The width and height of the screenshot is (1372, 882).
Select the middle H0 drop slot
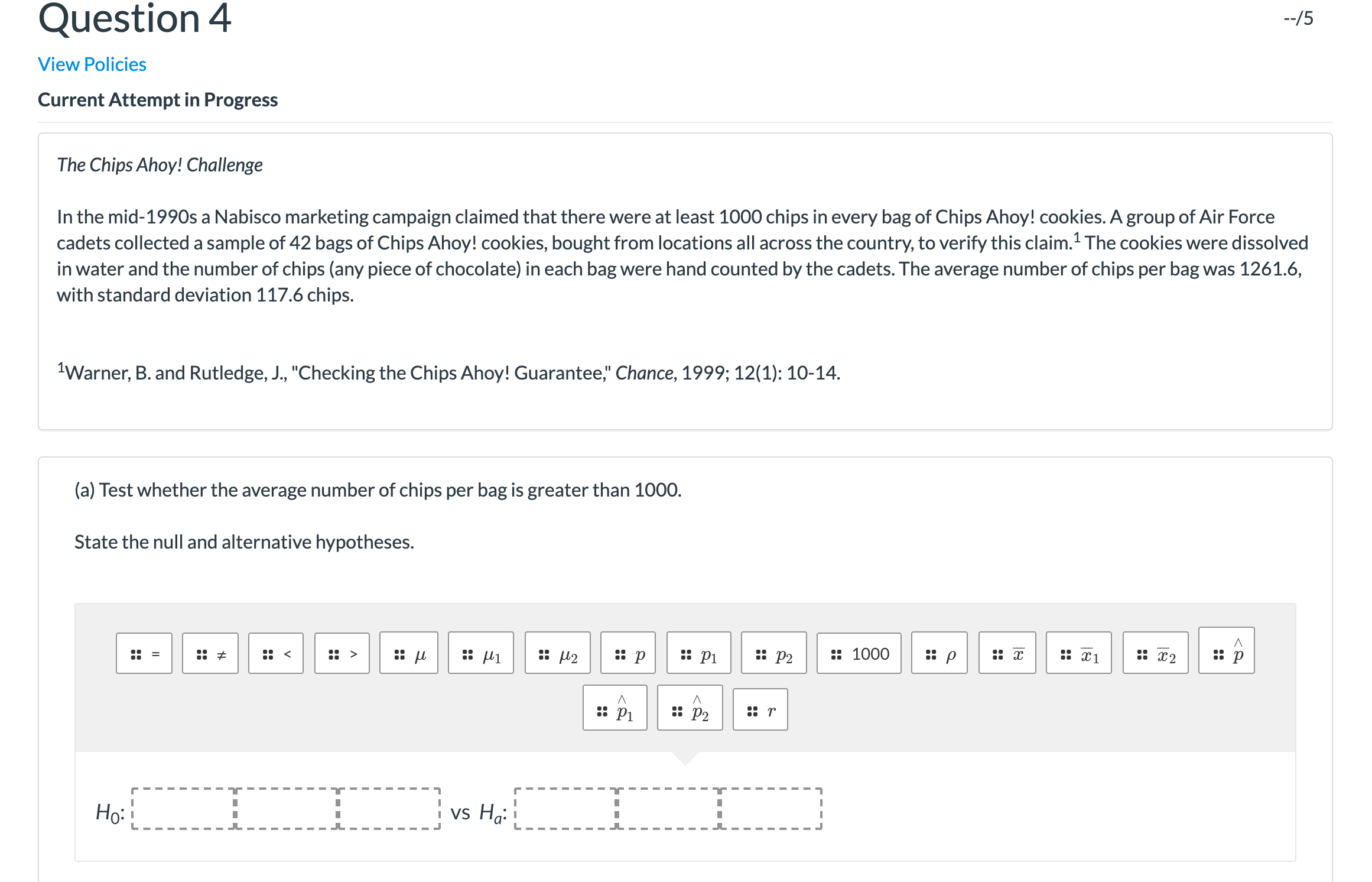coord(287,809)
